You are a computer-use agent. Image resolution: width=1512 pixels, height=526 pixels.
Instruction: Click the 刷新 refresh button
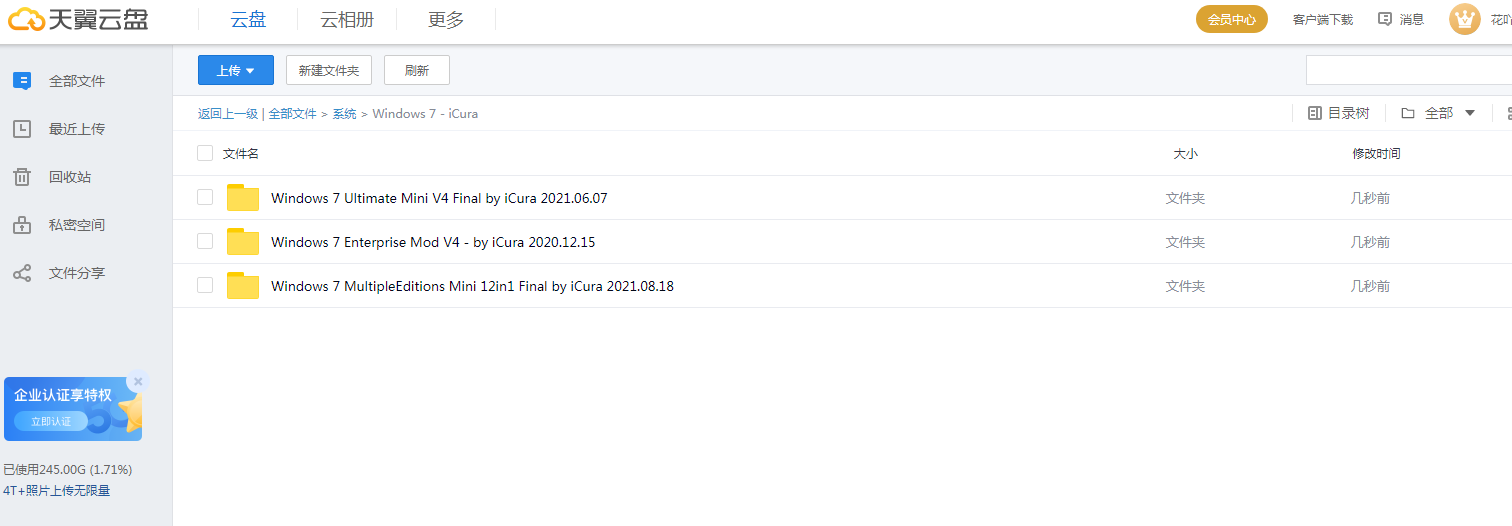coord(417,70)
